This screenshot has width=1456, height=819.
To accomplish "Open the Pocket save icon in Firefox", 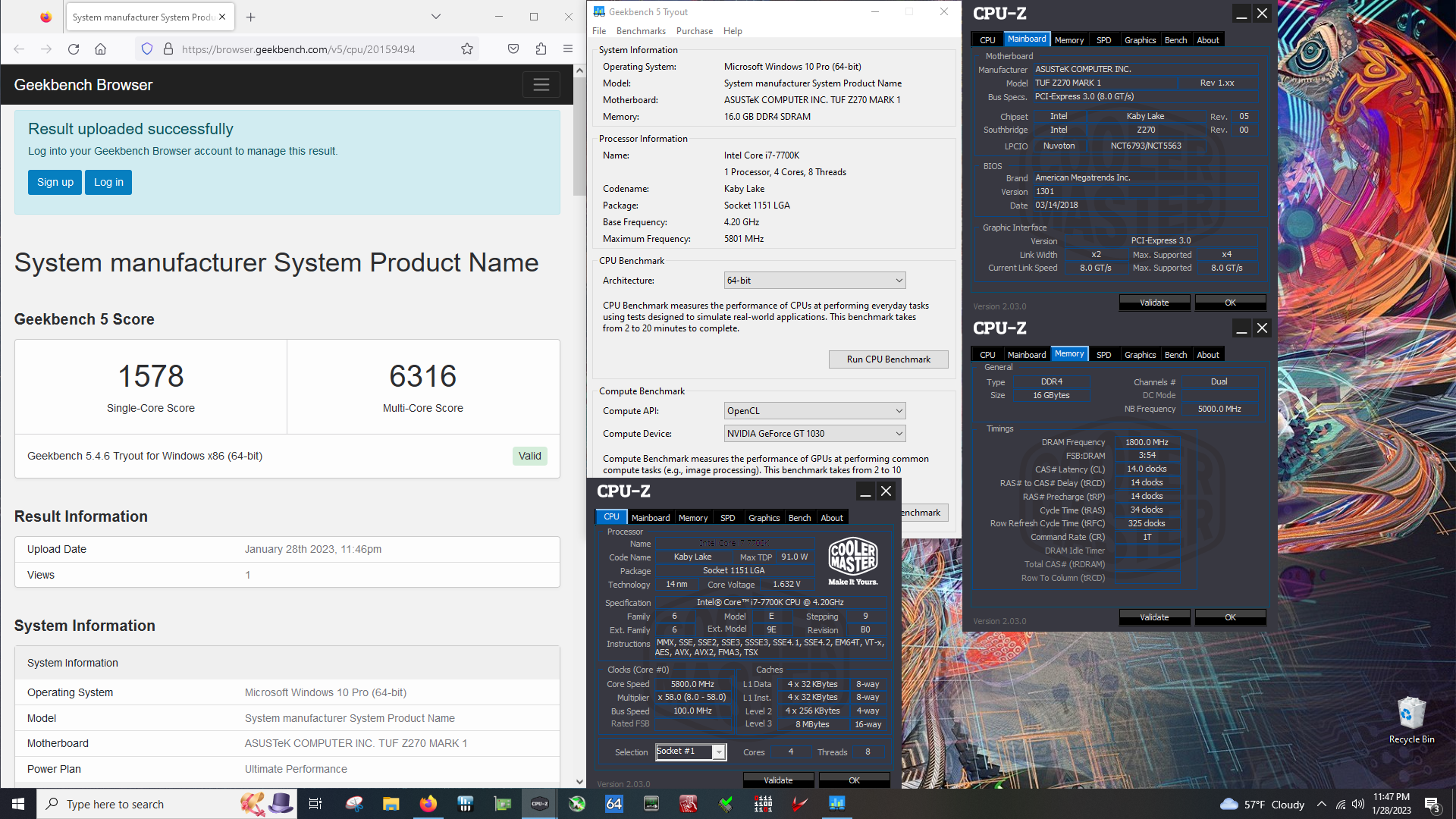I will pyautogui.click(x=513, y=49).
